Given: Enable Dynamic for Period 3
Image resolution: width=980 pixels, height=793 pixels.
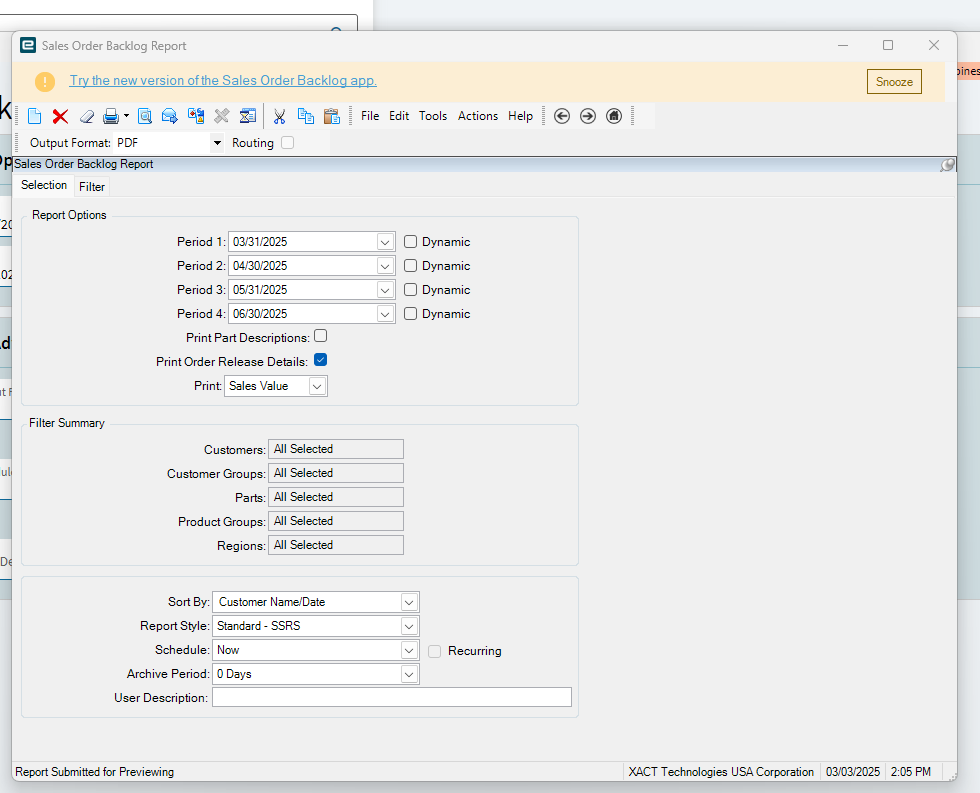Looking at the screenshot, I should point(410,289).
